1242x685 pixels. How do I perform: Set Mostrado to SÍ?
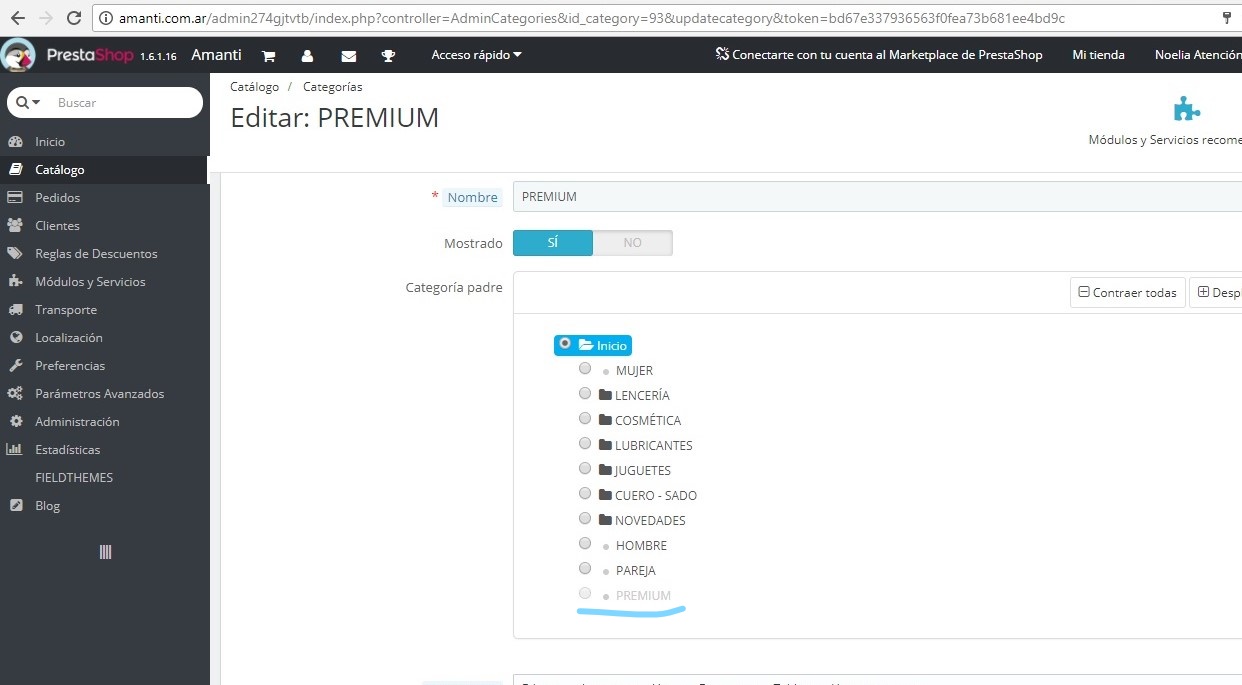tap(553, 243)
